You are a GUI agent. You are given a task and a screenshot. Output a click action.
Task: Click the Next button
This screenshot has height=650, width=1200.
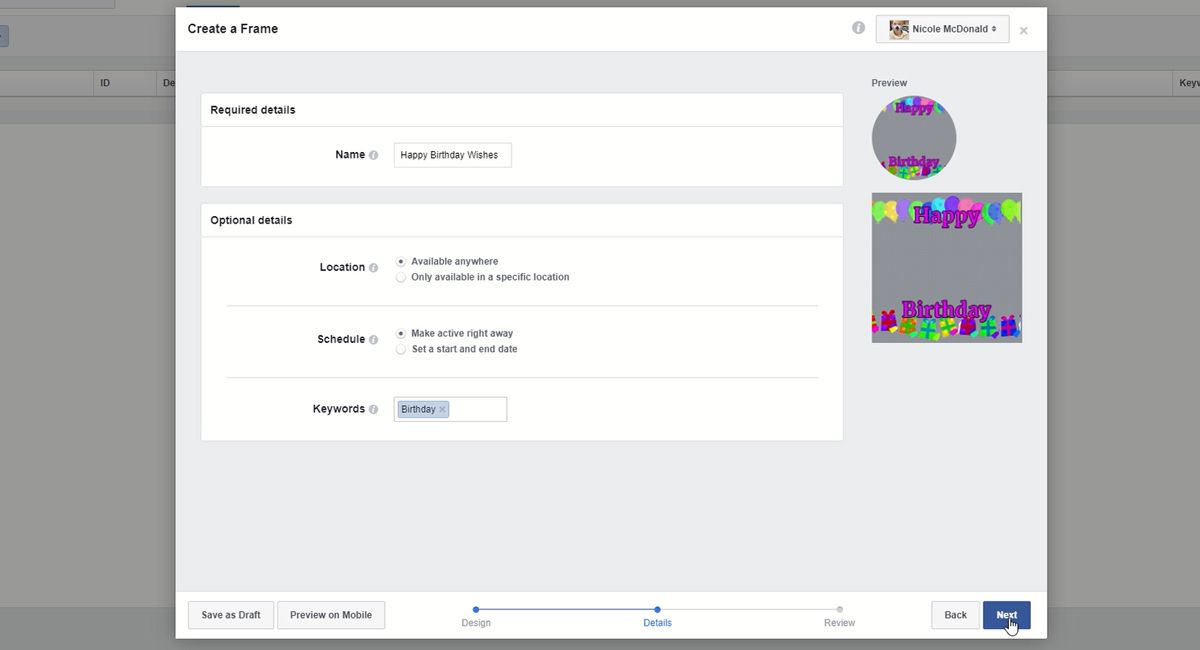(x=1006, y=615)
